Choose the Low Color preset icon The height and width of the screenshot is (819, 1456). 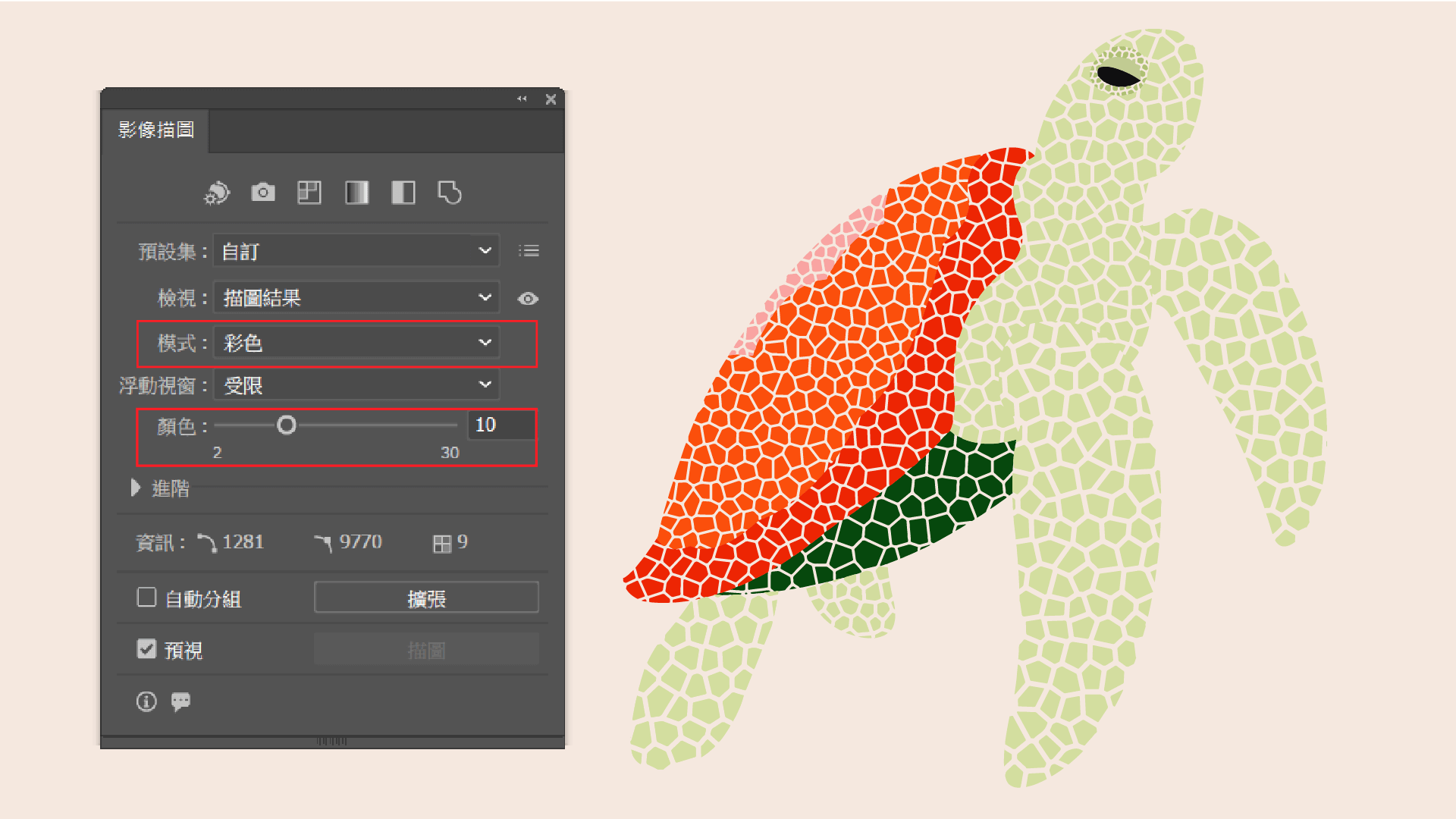(x=309, y=193)
